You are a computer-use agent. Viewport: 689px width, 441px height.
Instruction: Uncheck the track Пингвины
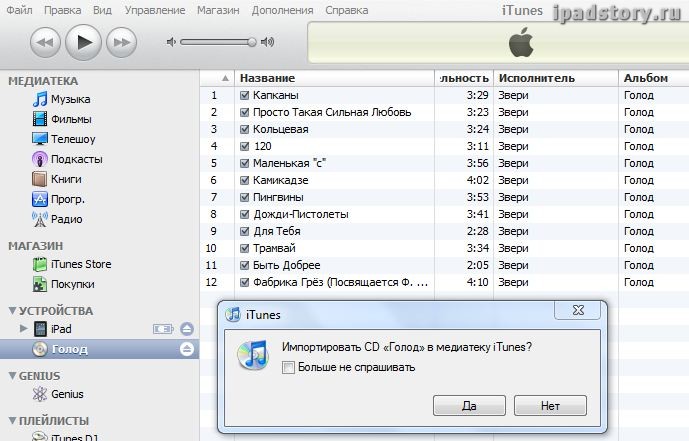point(245,197)
